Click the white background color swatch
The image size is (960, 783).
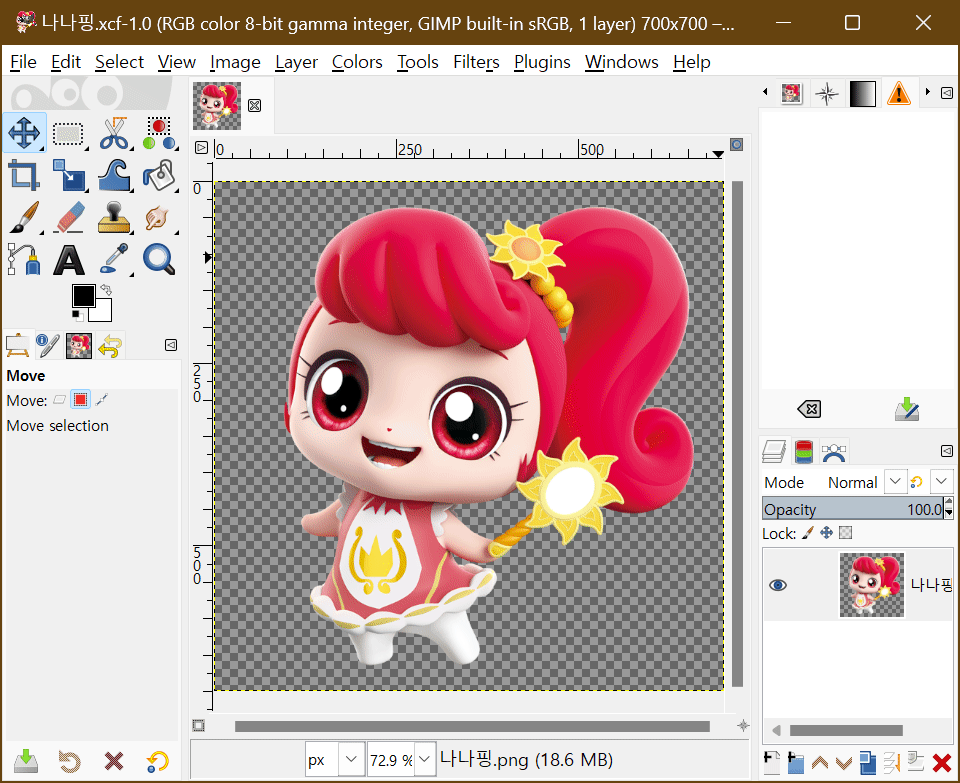(102, 312)
